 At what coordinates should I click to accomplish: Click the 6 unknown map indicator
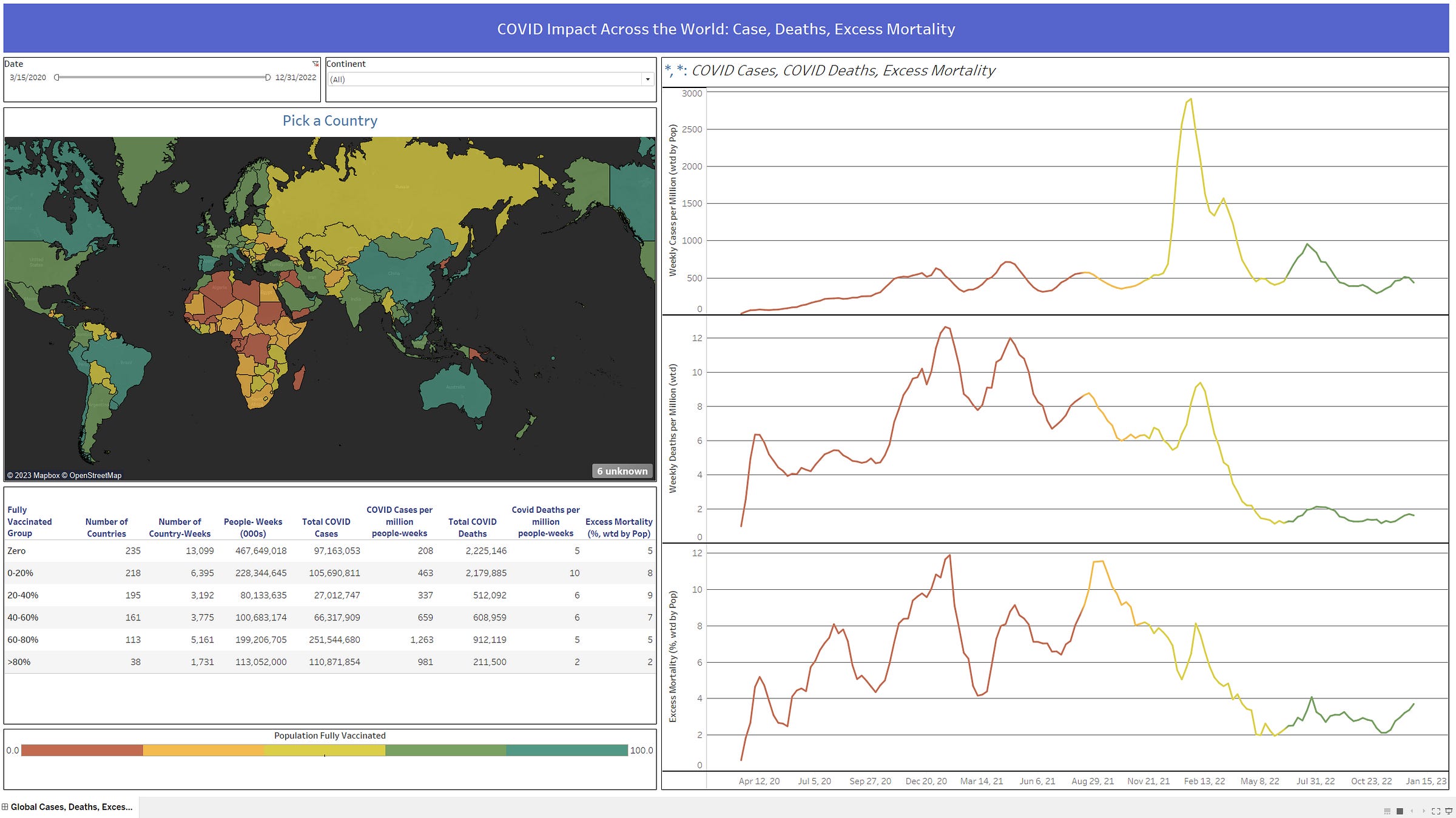click(622, 471)
